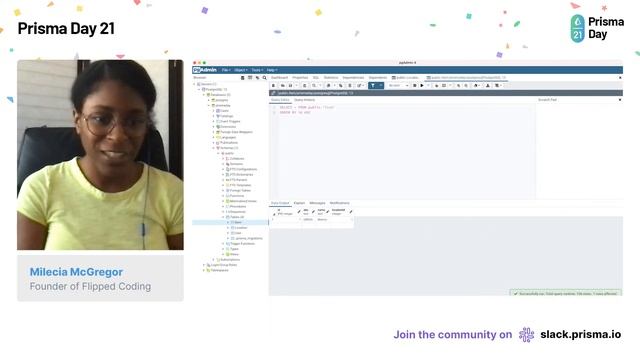Screen dimensions: 640x360
Task: Expand the Login/Group Roles node
Action: pos(204,265)
